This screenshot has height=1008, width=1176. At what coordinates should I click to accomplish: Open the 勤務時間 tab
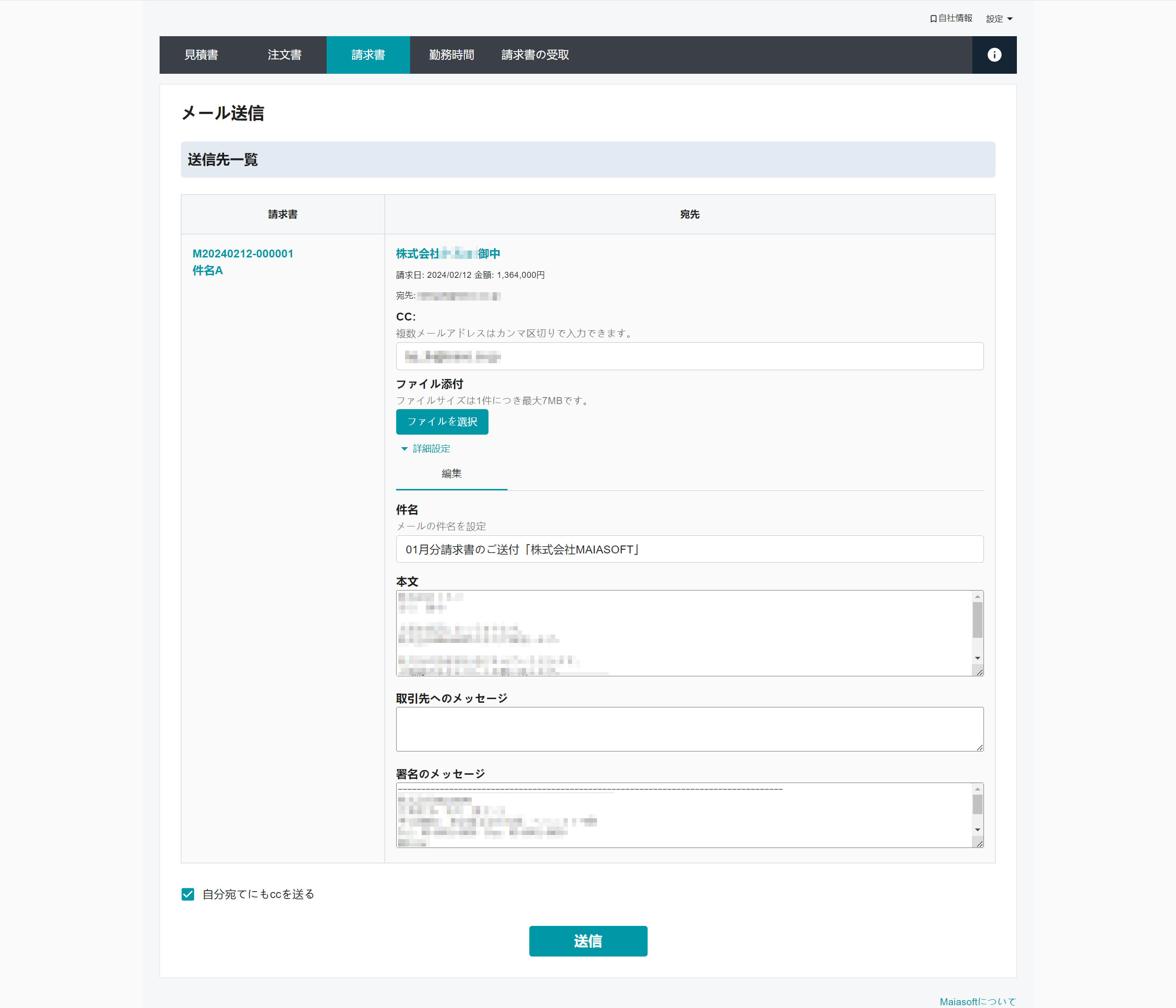click(451, 54)
